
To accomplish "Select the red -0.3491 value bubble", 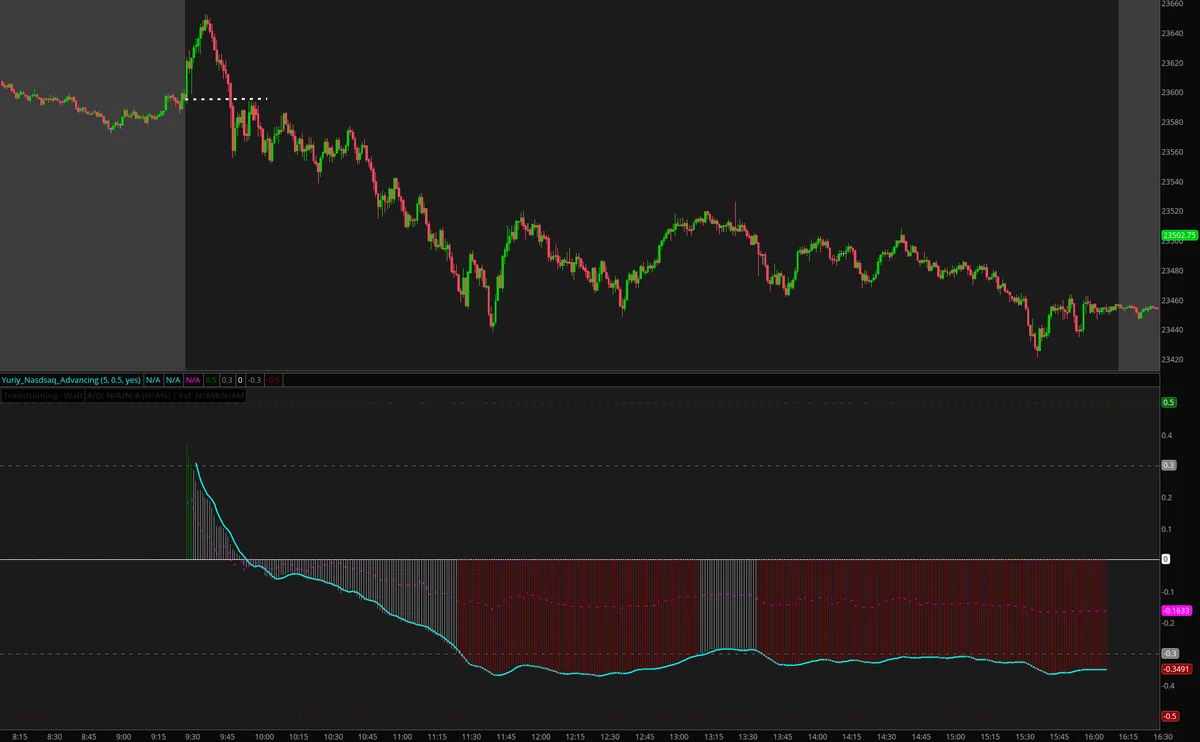I will [1175, 669].
